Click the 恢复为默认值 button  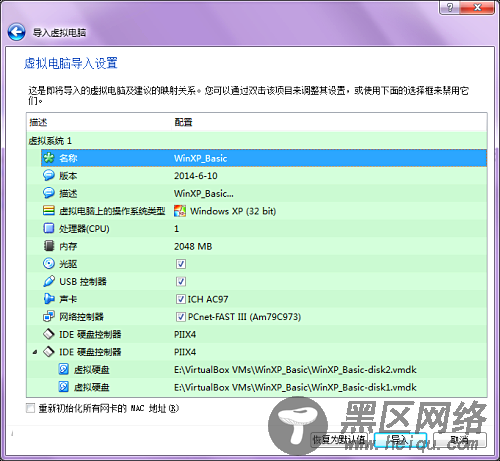pyautogui.click(x=339, y=440)
